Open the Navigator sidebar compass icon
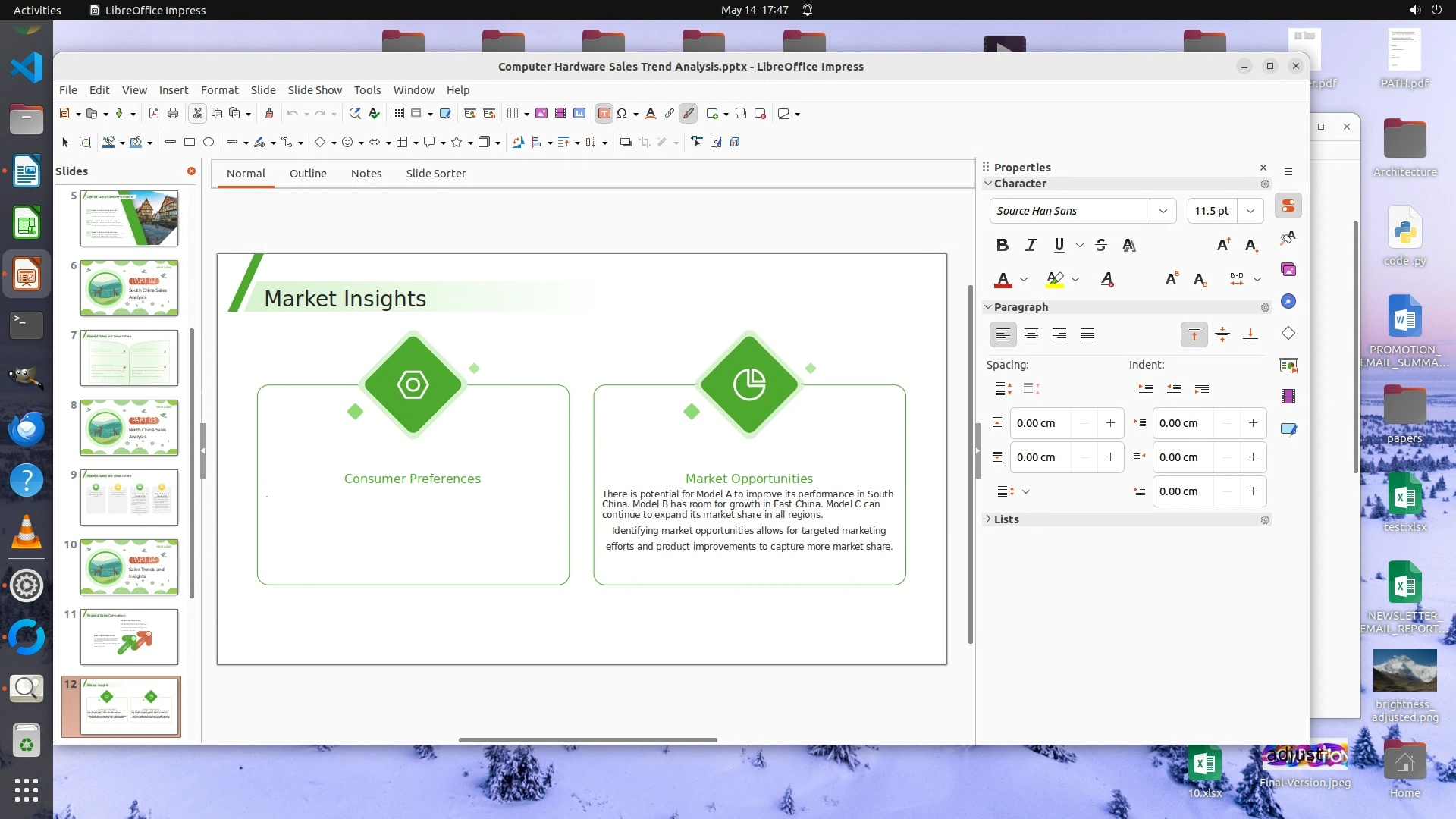 click(1288, 301)
